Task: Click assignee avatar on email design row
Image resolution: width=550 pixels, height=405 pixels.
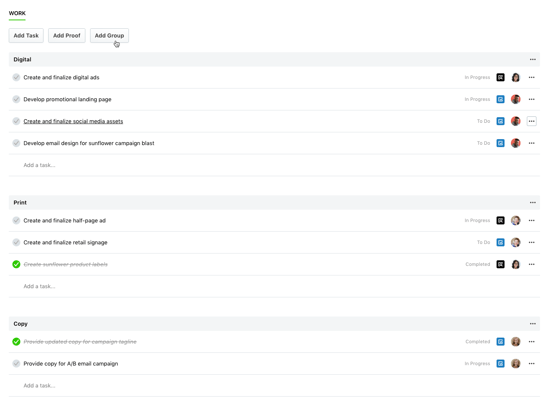Action: pyautogui.click(x=516, y=143)
